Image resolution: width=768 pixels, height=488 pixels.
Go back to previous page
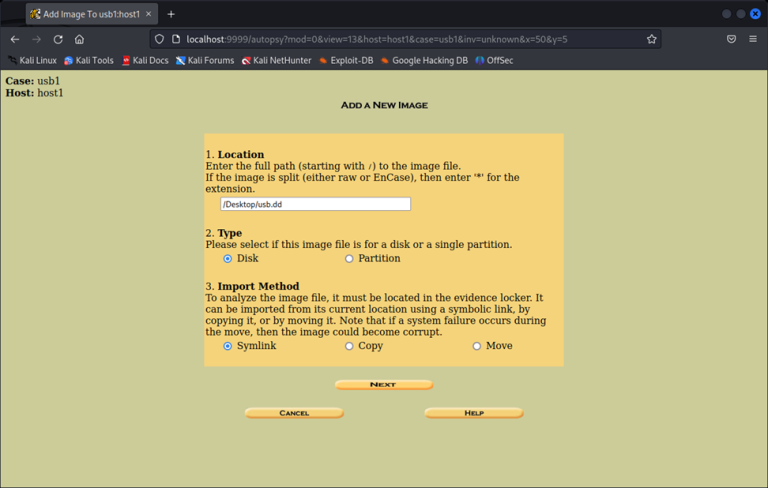click(15, 39)
